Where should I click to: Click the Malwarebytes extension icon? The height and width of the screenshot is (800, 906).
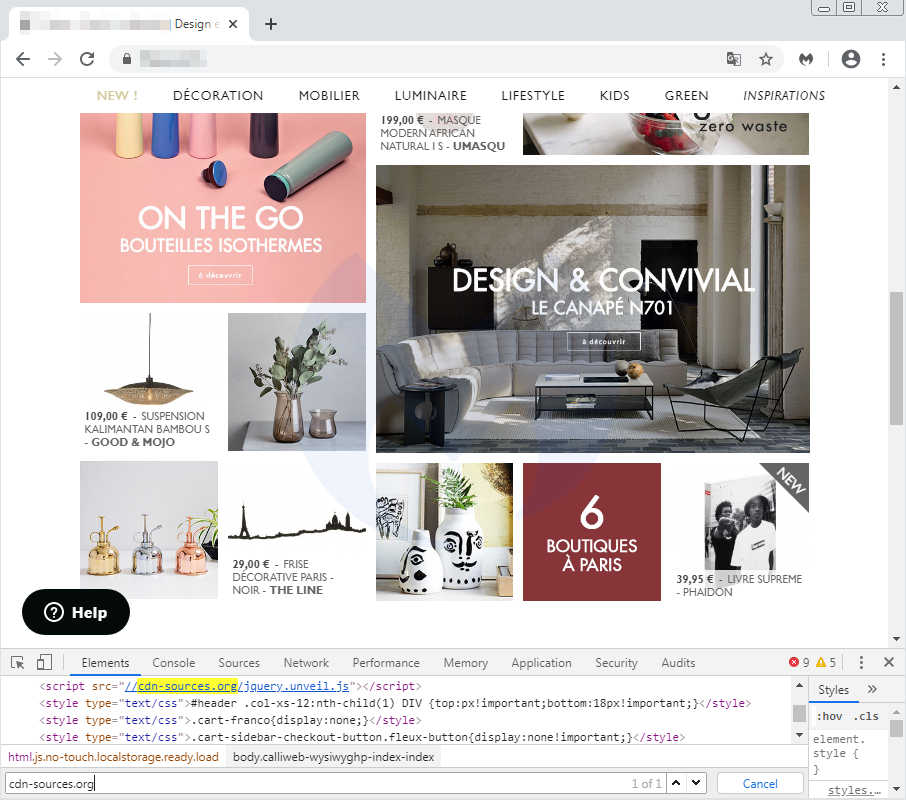point(805,59)
